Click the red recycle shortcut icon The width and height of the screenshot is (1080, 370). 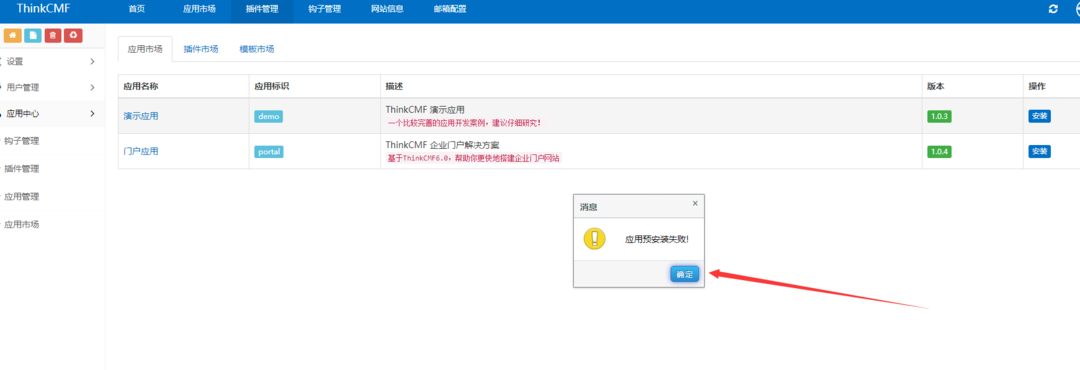point(74,36)
